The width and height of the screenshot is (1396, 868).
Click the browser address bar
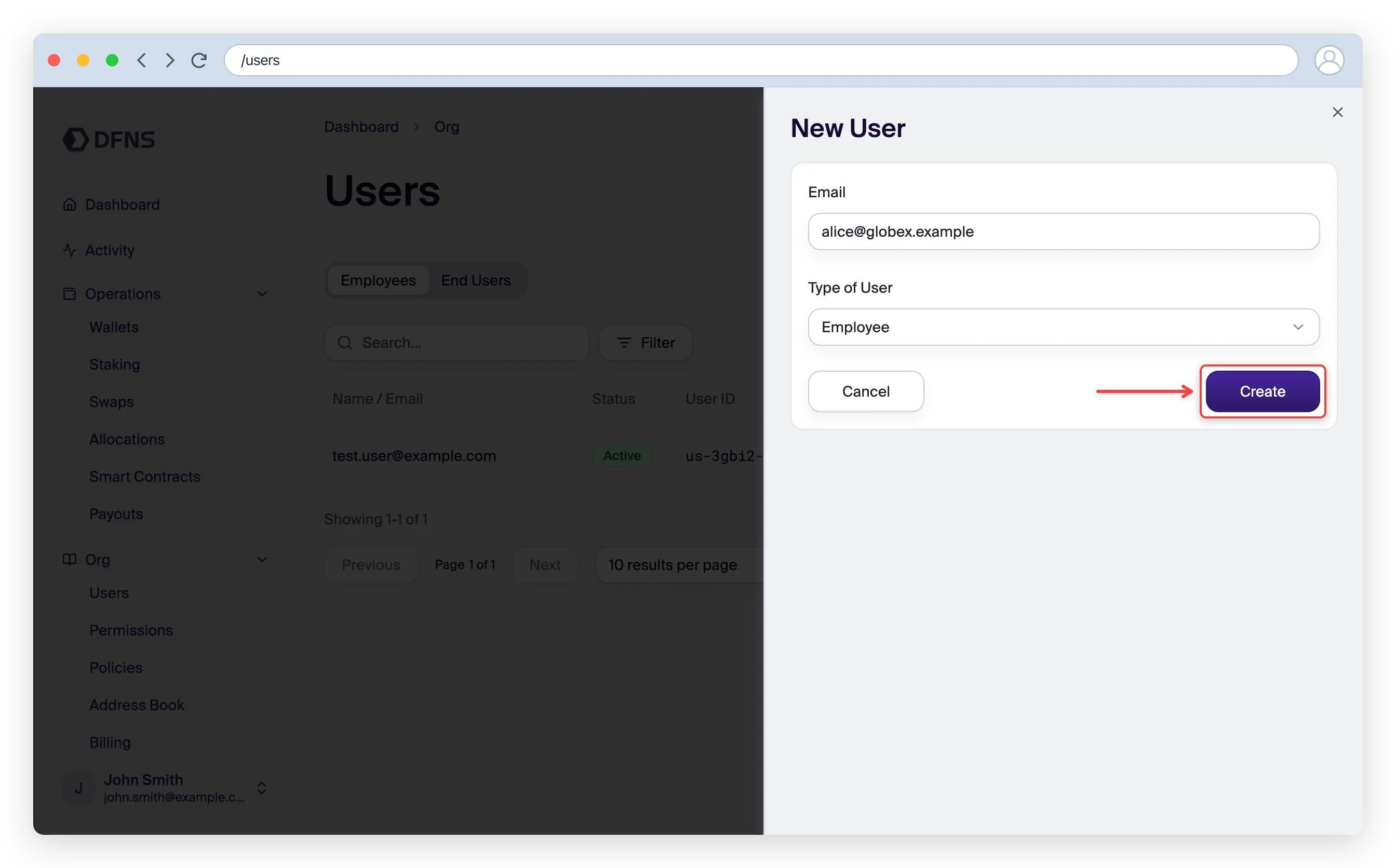(x=760, y=60)
